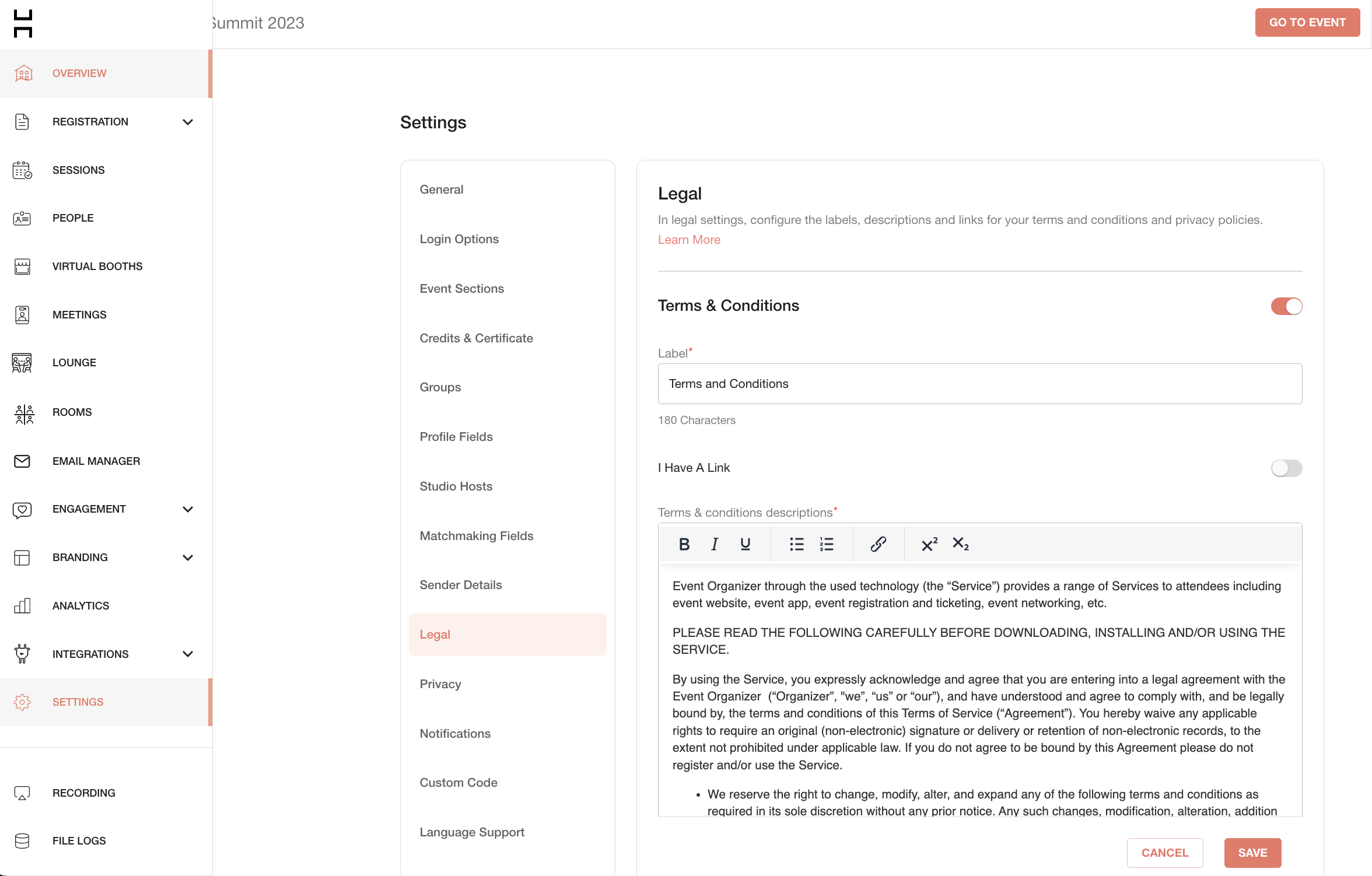The width and height of the screenshot is (1372, 876).
Task: Select the Legal settings tab
Action: tap(507, 635)
